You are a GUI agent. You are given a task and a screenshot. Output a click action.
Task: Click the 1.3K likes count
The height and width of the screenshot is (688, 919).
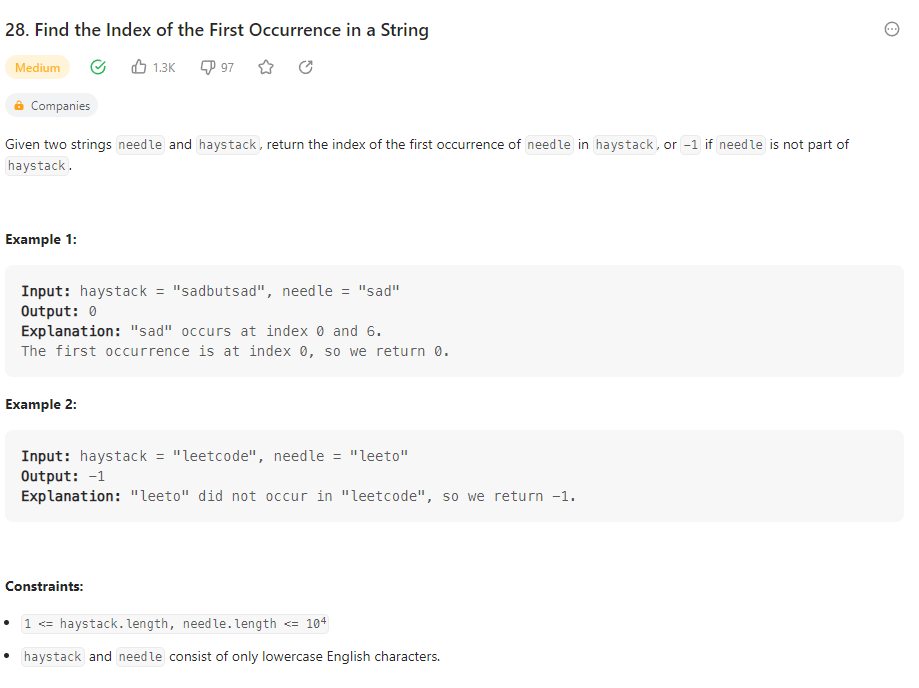(x=164, y=68)
